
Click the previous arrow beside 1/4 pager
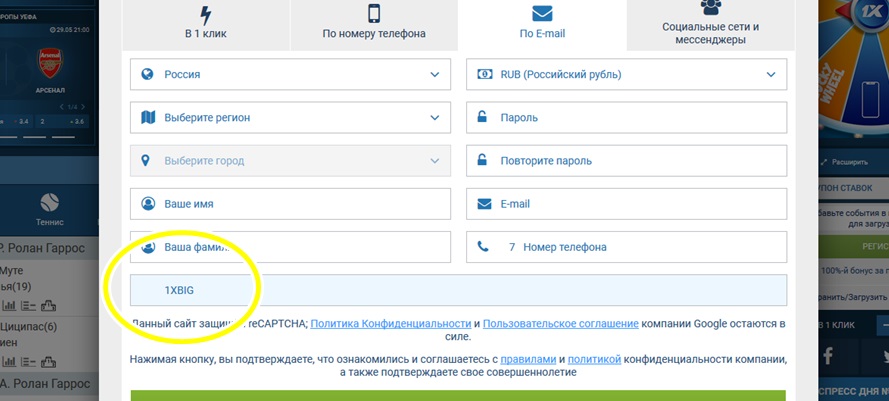[x=62, y=107]
